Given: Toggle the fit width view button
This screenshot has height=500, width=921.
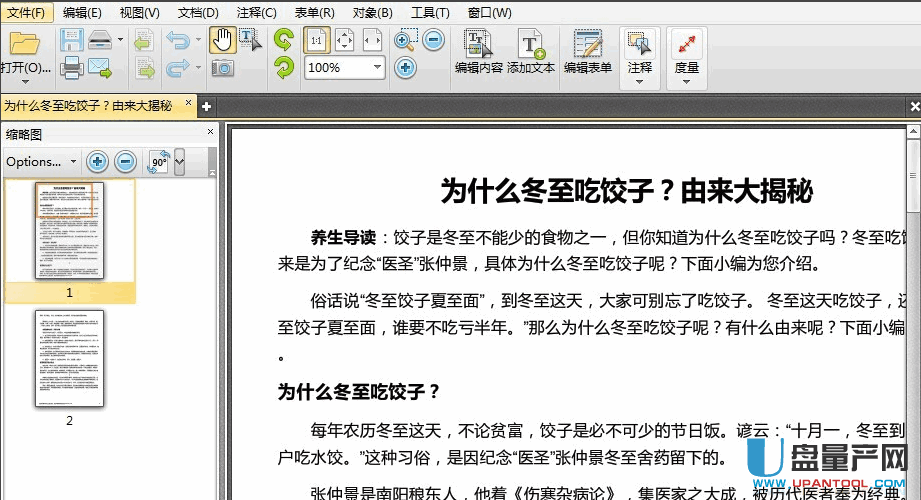Looking at the screenshot, I should (x=372, y=41).
